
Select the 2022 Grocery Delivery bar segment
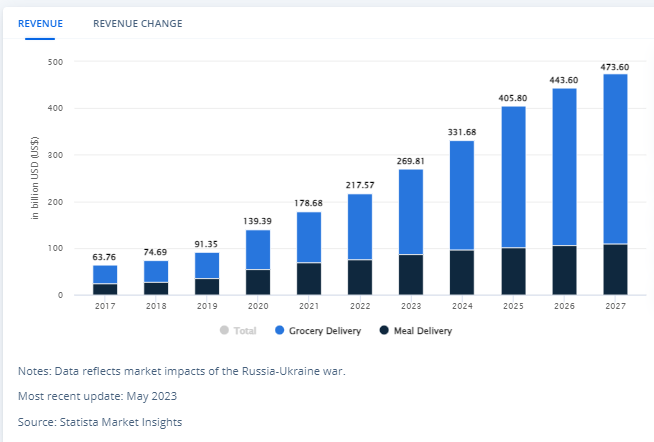(360, 227)
